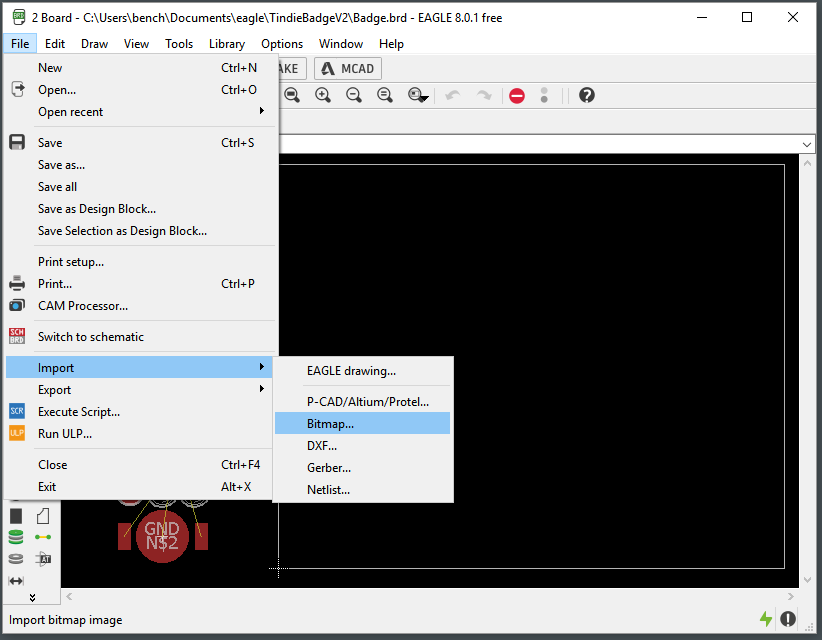Image resolution: width=822 pixels, height=640 pixels.
Task: Click the Zoom in magnifier icon
Action: point(323,95)
